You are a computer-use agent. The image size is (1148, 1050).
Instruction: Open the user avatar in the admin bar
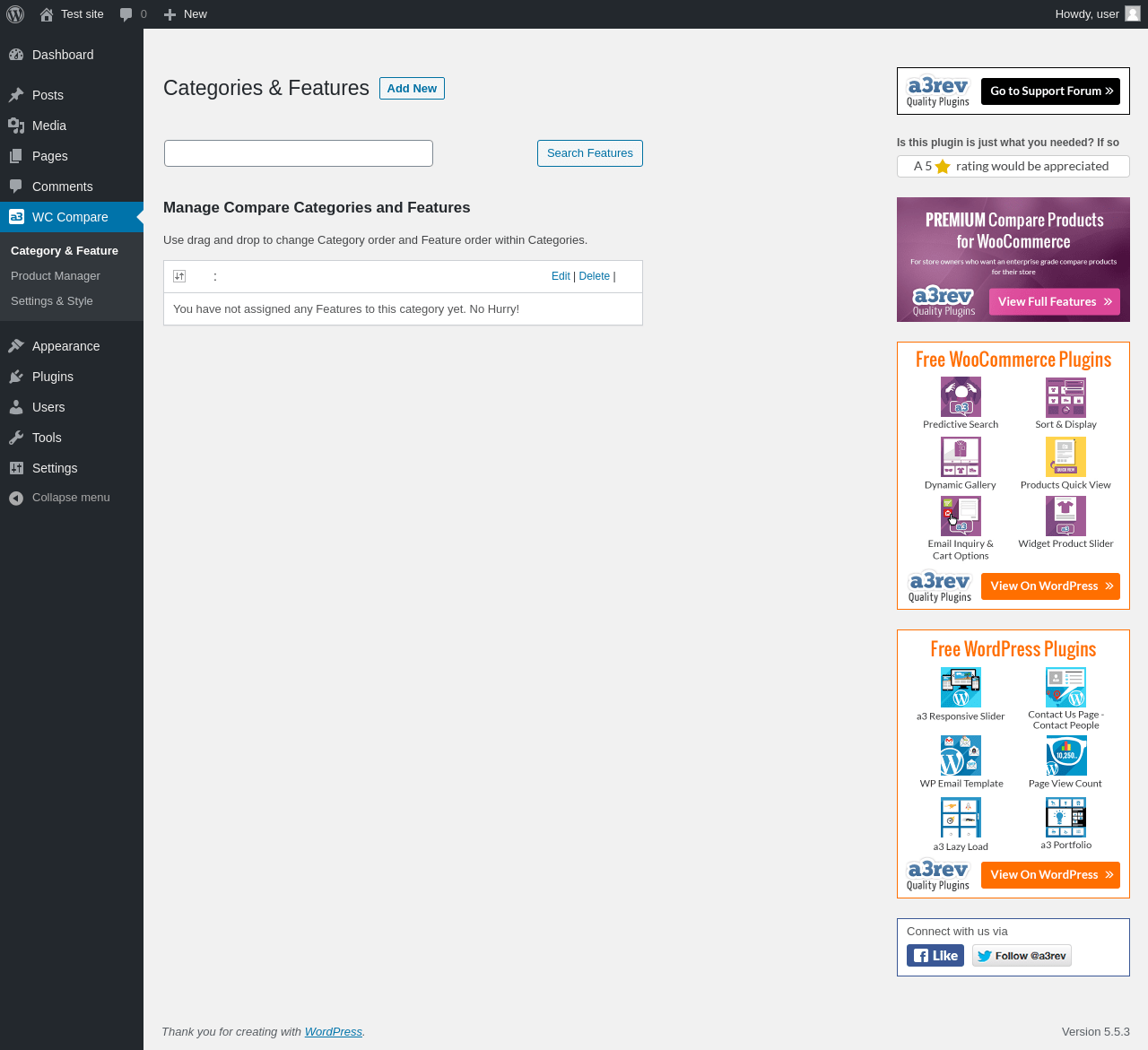[x=1133, y=14]
